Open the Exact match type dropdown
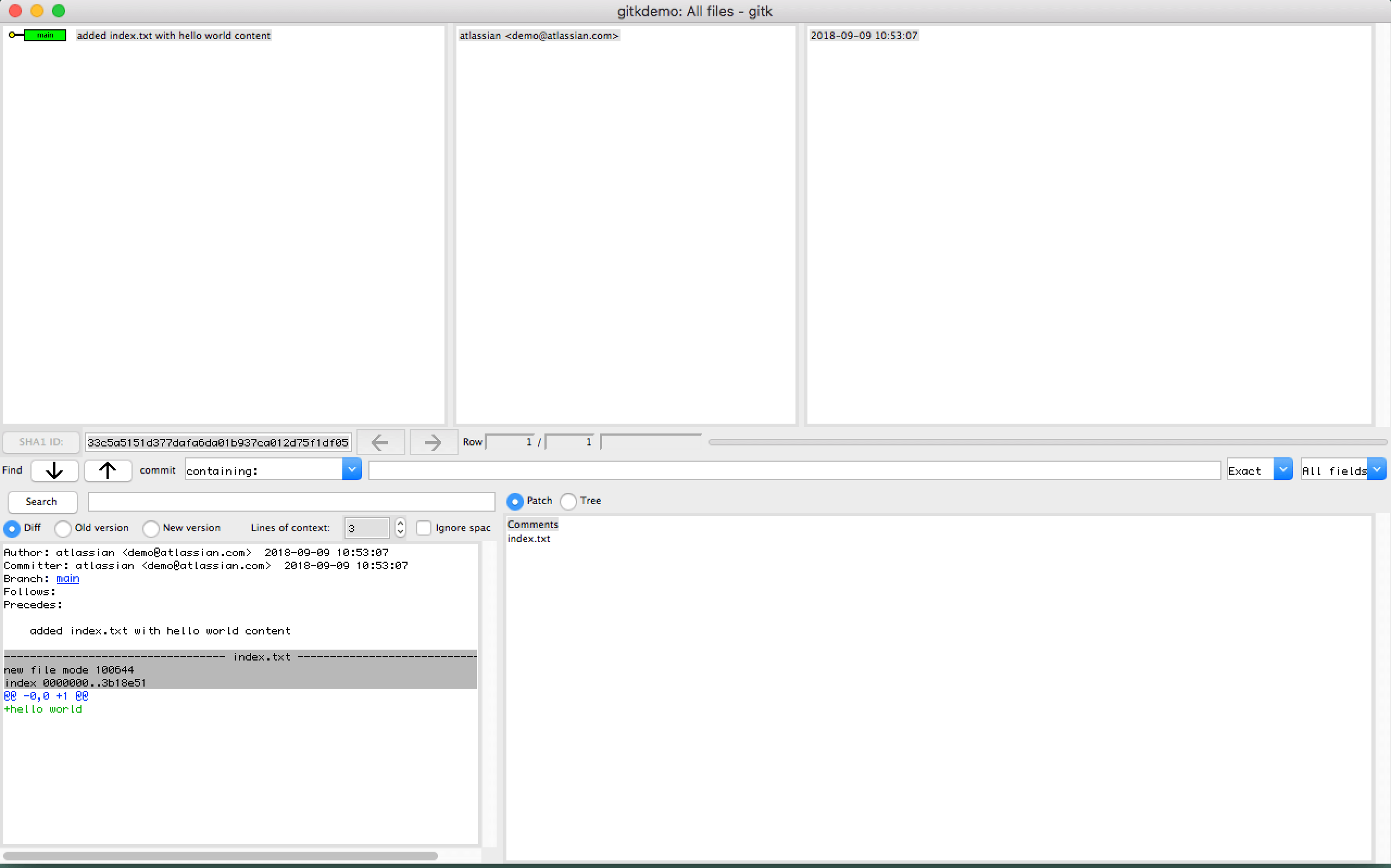The image size is (1391, 868). [1282, 470]
